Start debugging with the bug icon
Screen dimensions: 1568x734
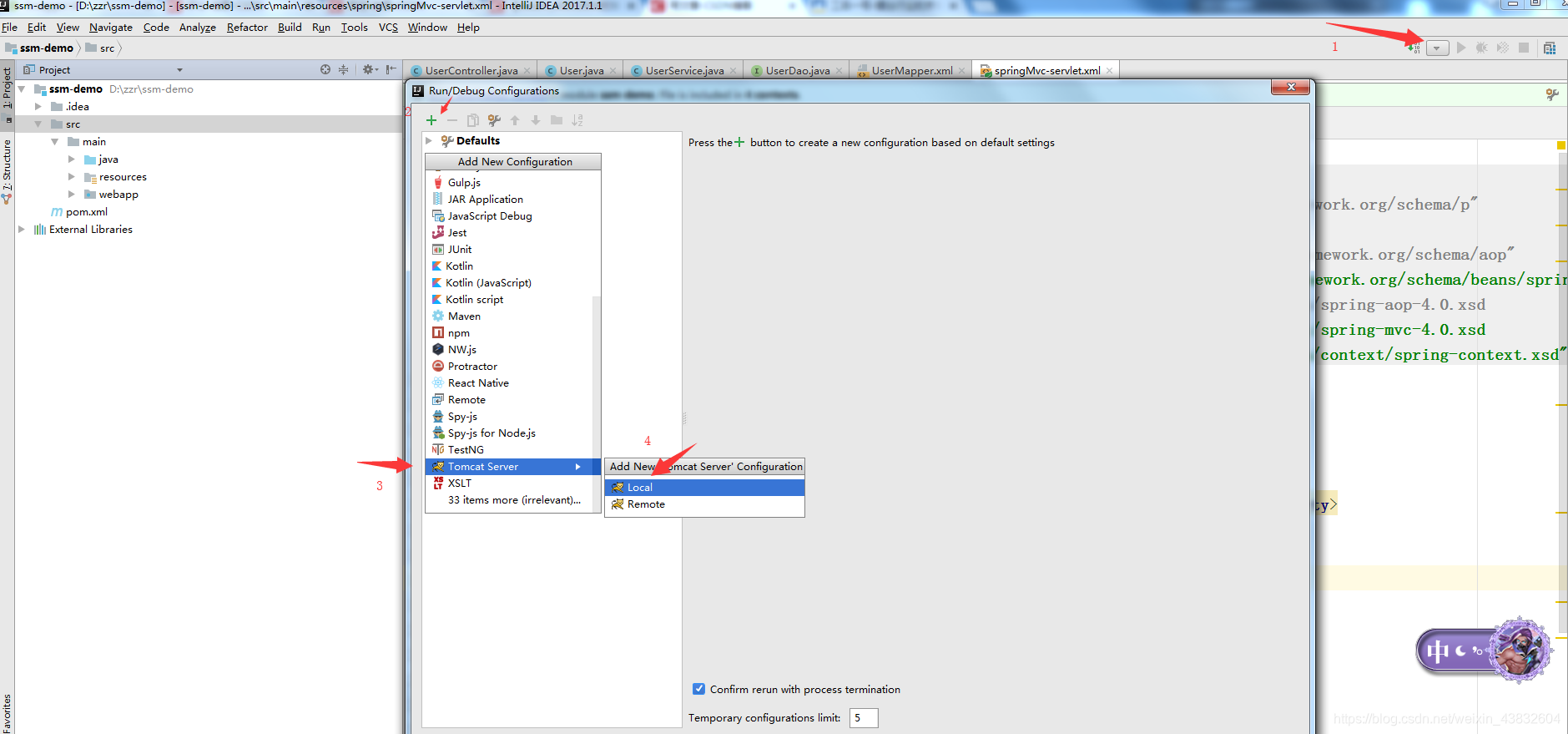tap(1482, 48)
